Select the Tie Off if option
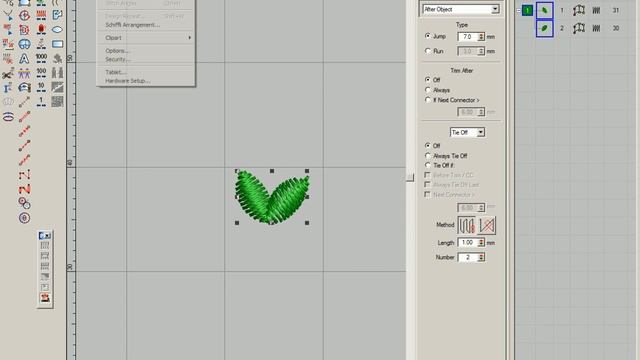The height and width of the screenshot is (360, 640). click(428, 165)
